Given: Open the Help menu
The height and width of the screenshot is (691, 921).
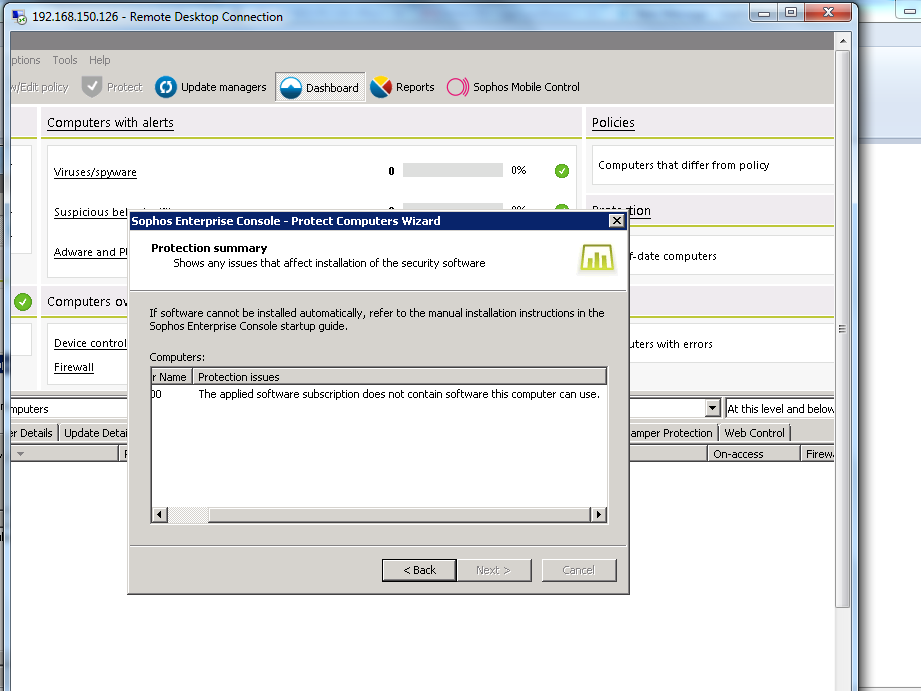Looking at the screenshot, I should 100,60.
